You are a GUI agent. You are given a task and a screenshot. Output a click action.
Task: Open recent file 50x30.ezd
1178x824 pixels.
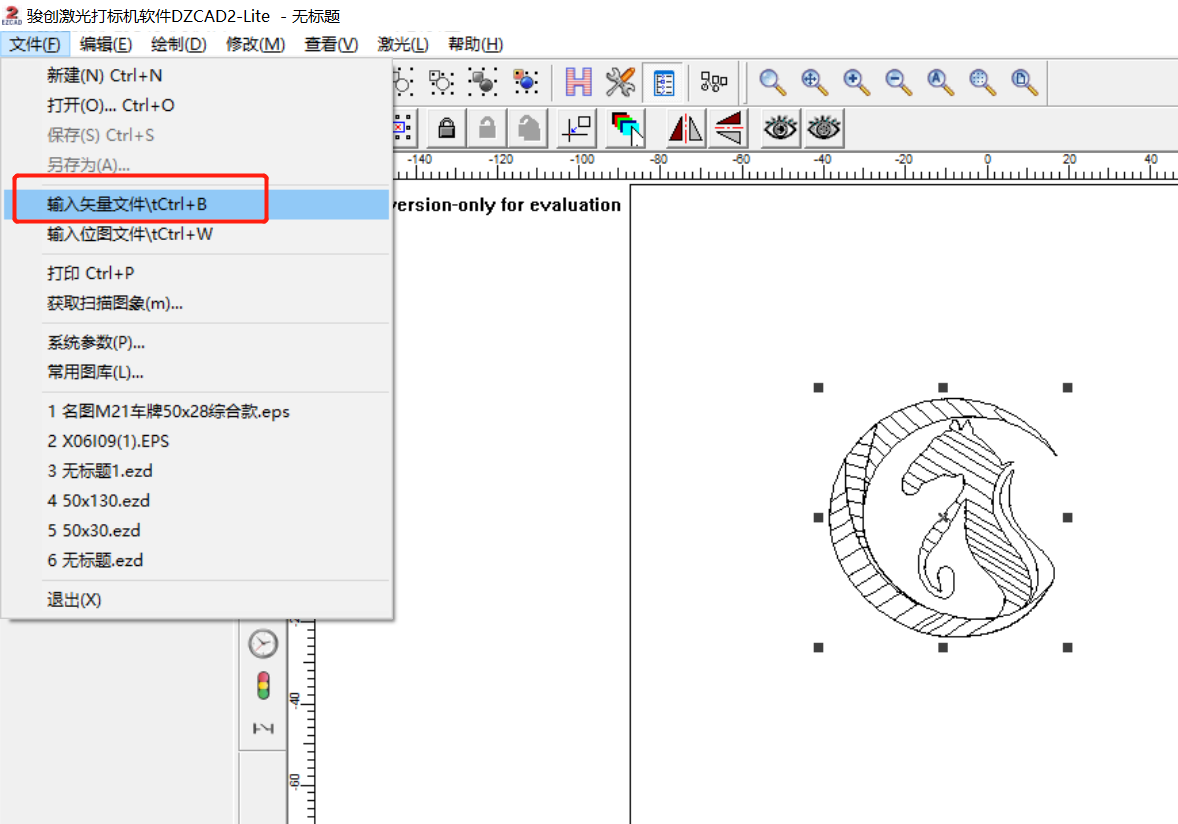(x=197, y=530)
